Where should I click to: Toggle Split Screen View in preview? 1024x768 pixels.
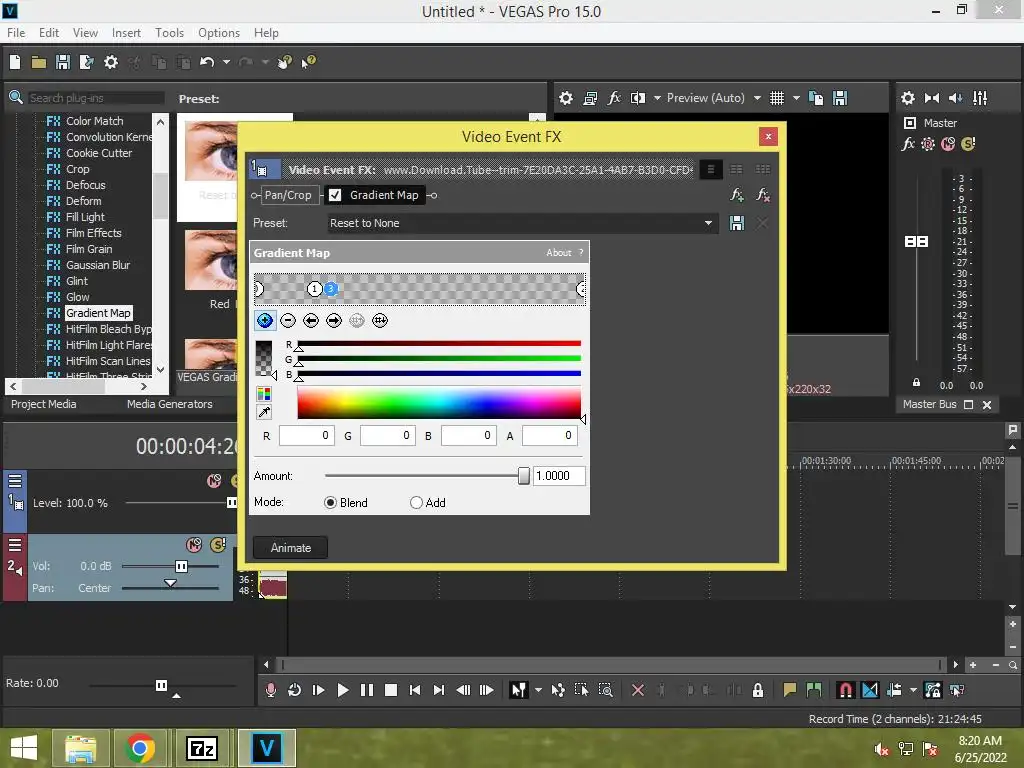point(637,98)
